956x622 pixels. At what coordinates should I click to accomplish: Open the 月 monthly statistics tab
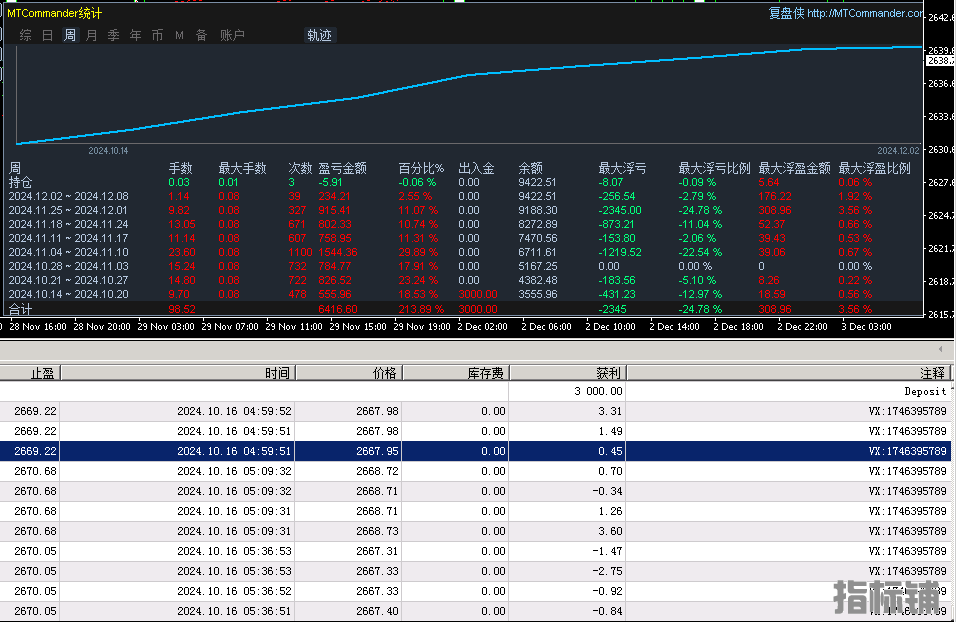[x=92, y=35]
